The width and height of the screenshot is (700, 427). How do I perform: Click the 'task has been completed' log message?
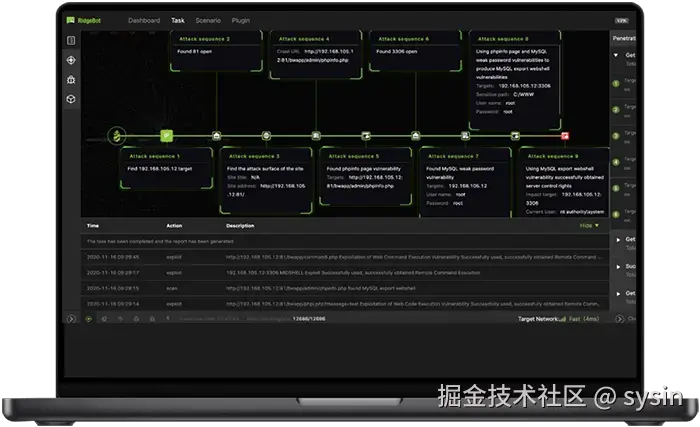coord(160,241)
